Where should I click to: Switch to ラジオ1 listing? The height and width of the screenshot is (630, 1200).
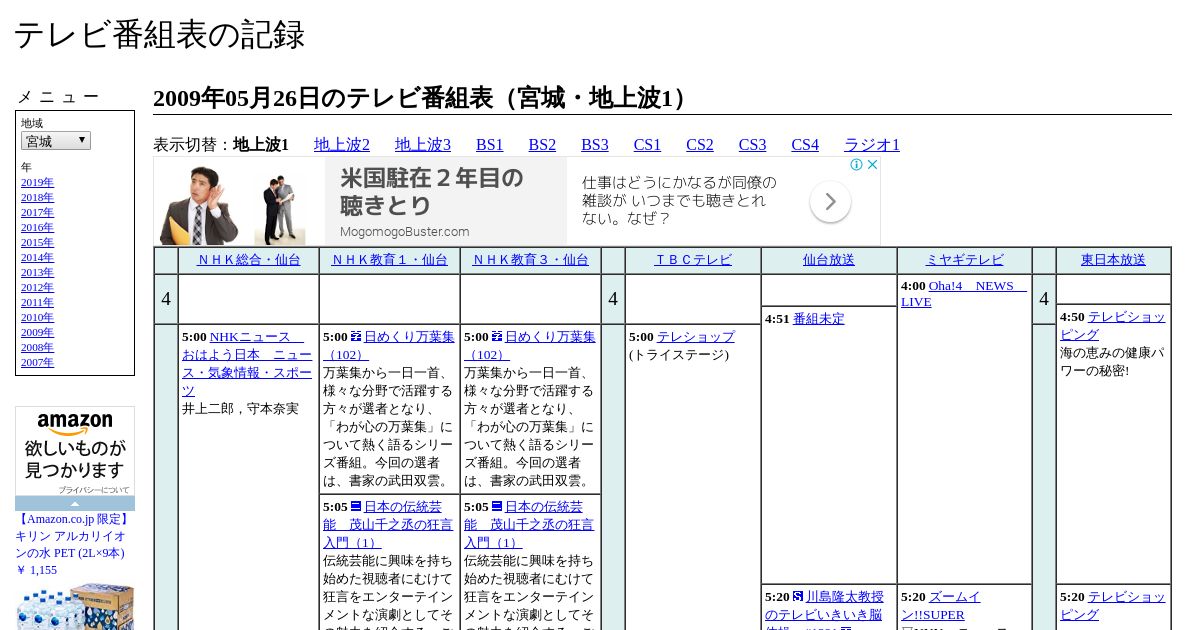[x=872, y=144]
